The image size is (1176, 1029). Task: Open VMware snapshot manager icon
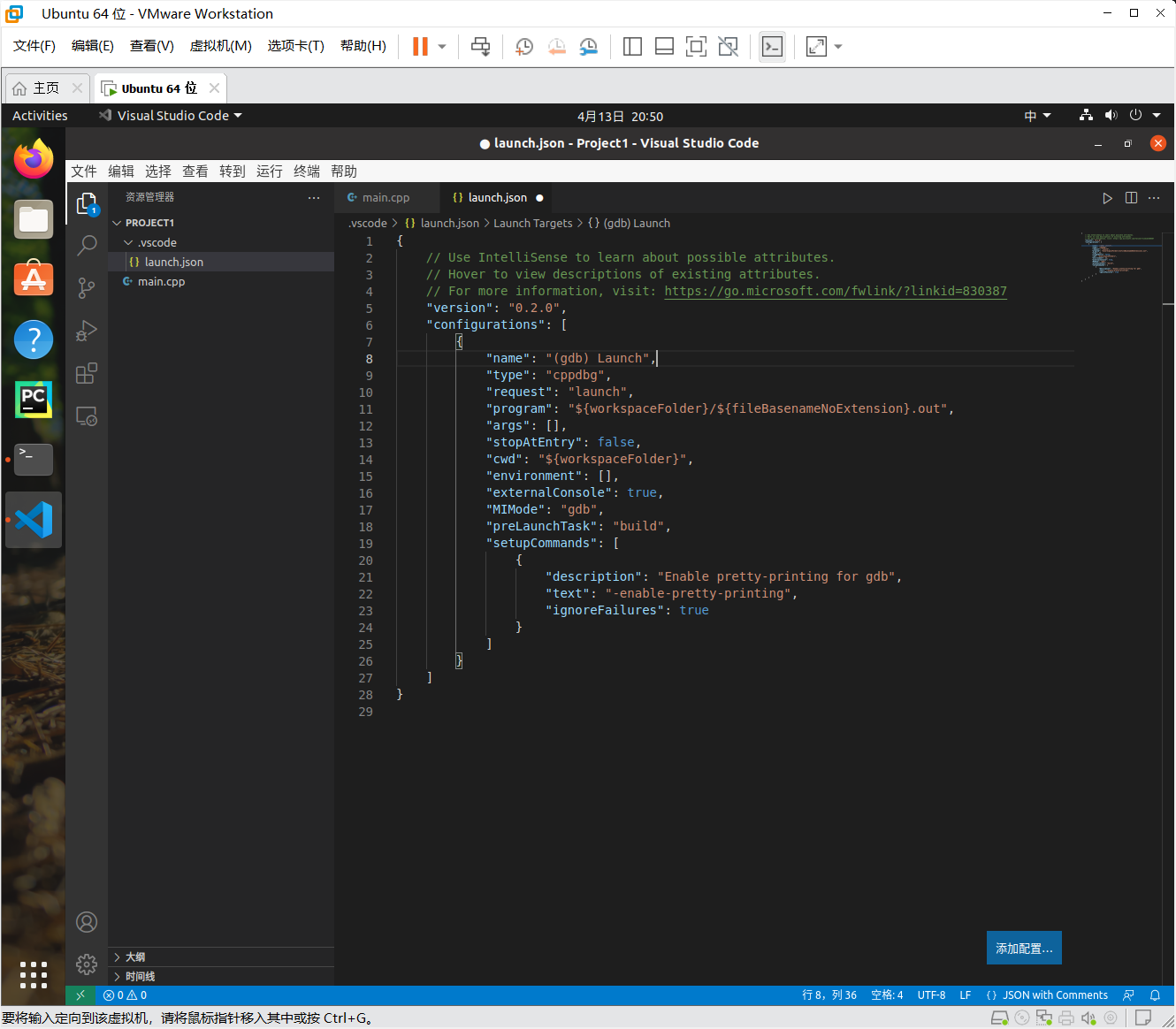point(588,47)
